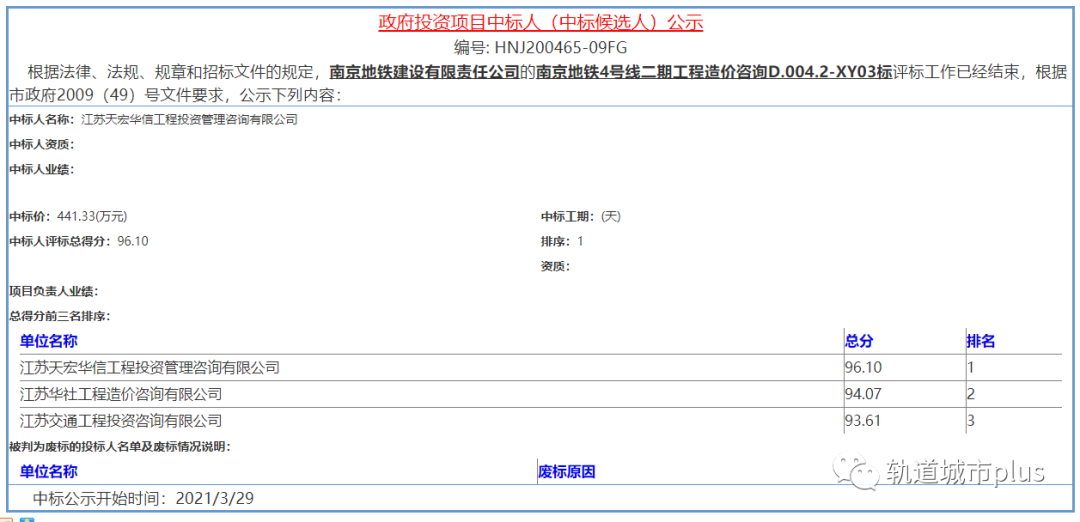Viewport: 1080px width, 522px height.
Task: Click the red title 政府投资项目中标人（中标候选人）公示
Action: pyautogui.click(x=540, y=23)
